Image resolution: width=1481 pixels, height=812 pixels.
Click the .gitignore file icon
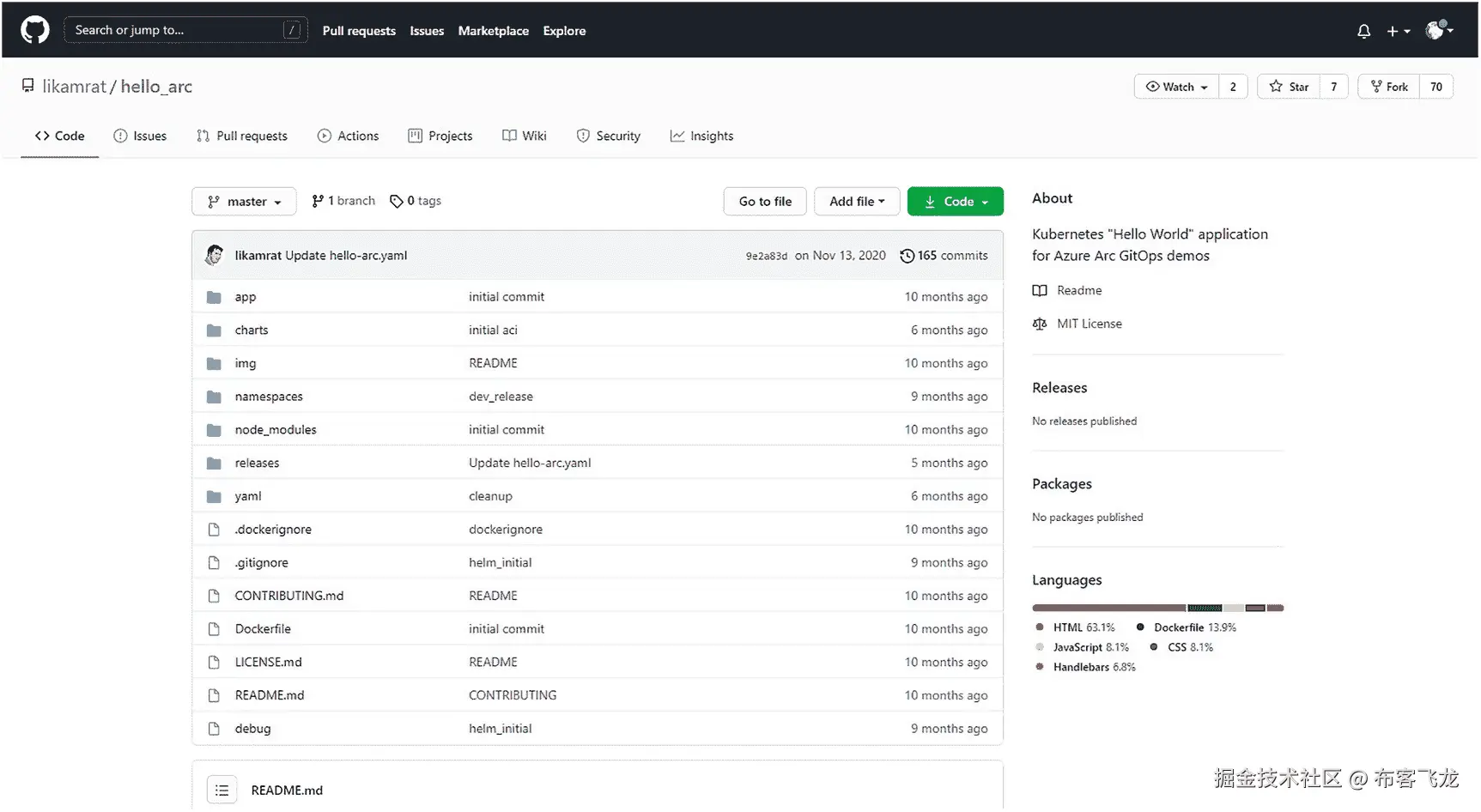pyautogui.click(x=214, y=563)
